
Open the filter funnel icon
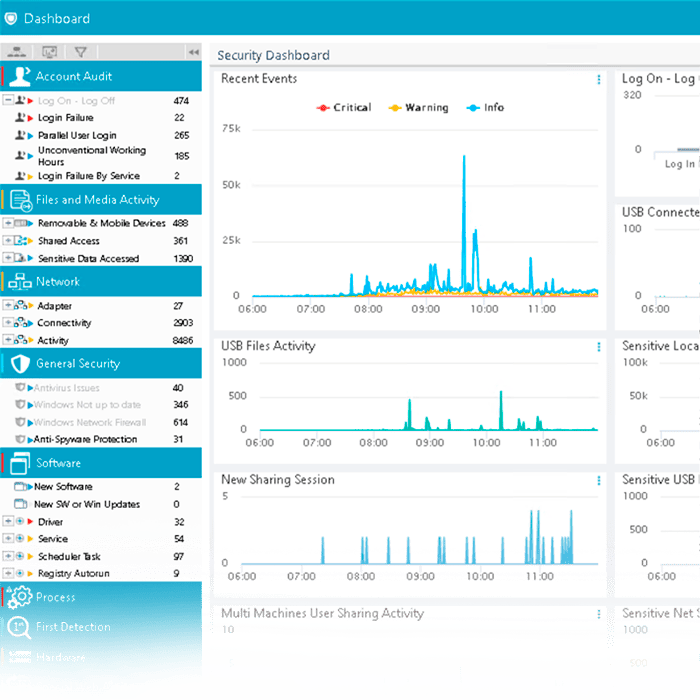(80, 52)
